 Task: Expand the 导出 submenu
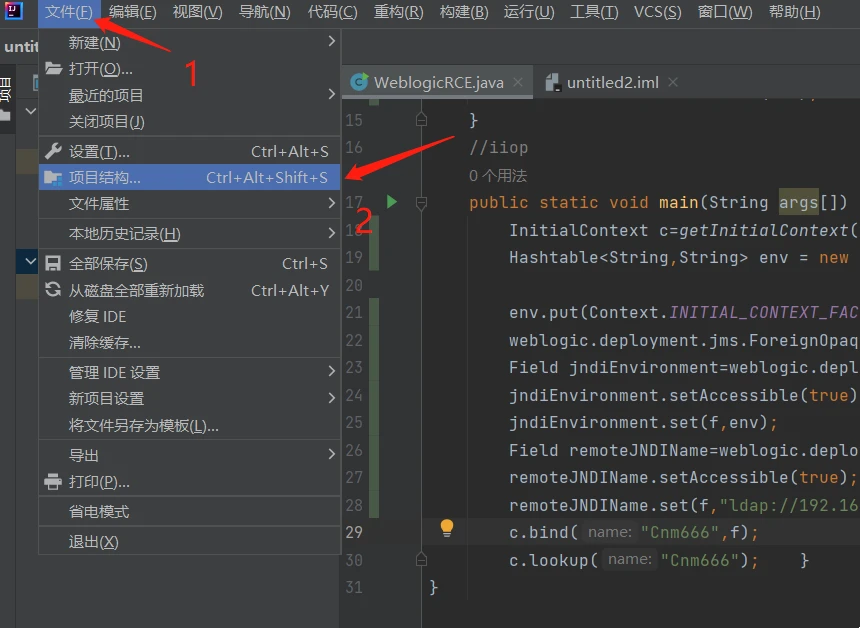point(190,455)
